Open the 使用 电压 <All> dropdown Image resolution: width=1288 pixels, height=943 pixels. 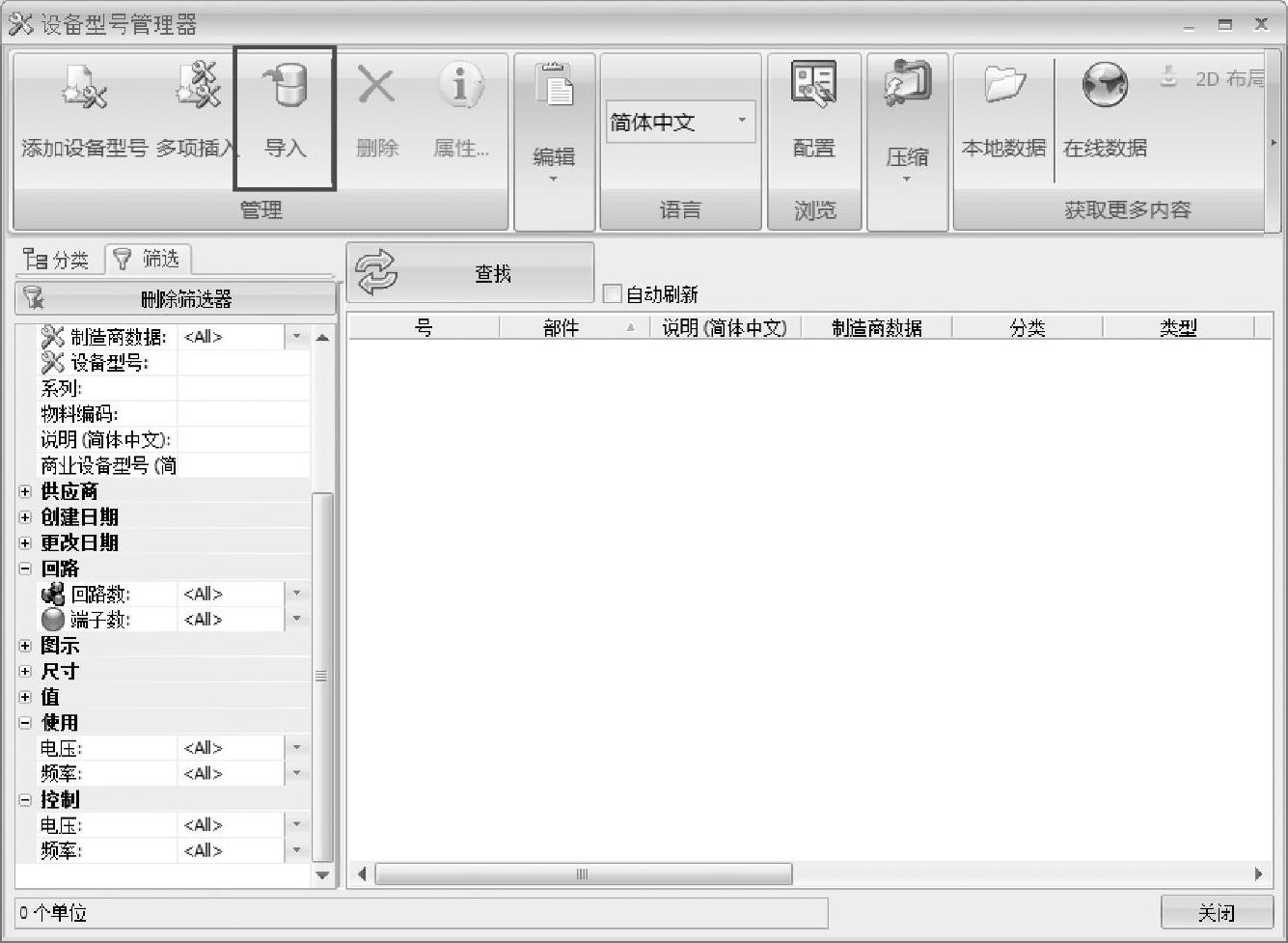point(297,747)
